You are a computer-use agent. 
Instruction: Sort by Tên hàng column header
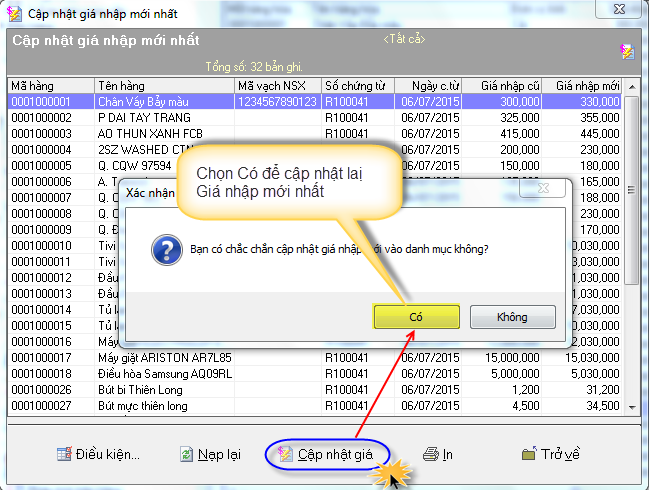(x=164, y=85)
